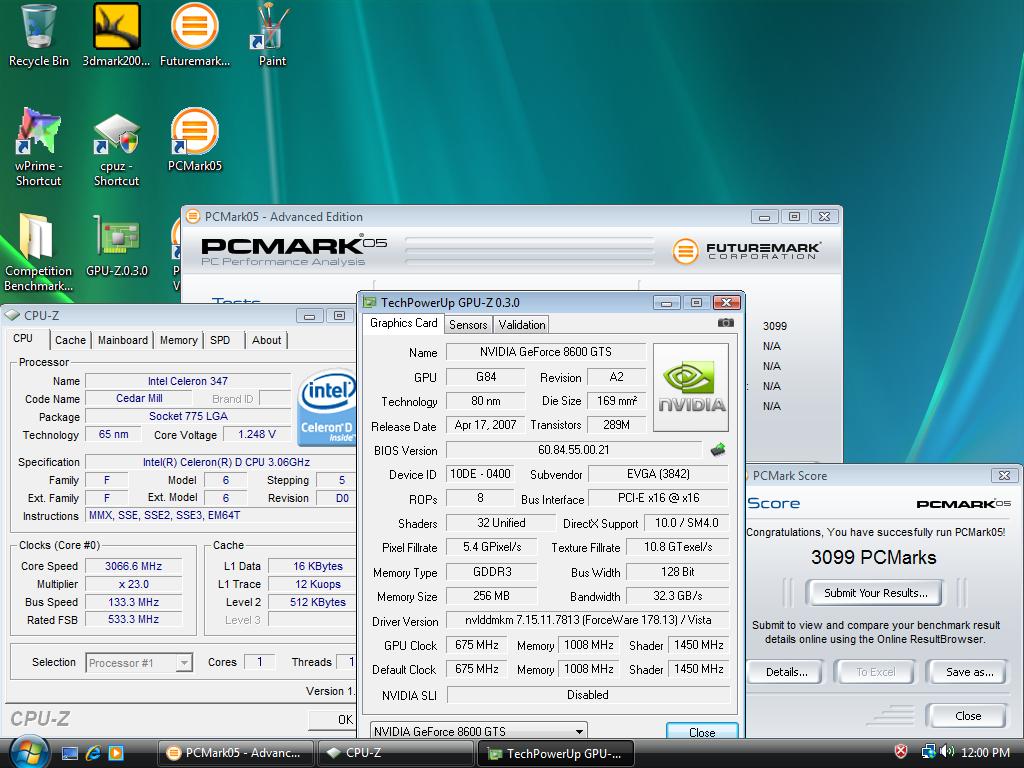
Task: Click Submit Your Results button
Action: (875, 593)
